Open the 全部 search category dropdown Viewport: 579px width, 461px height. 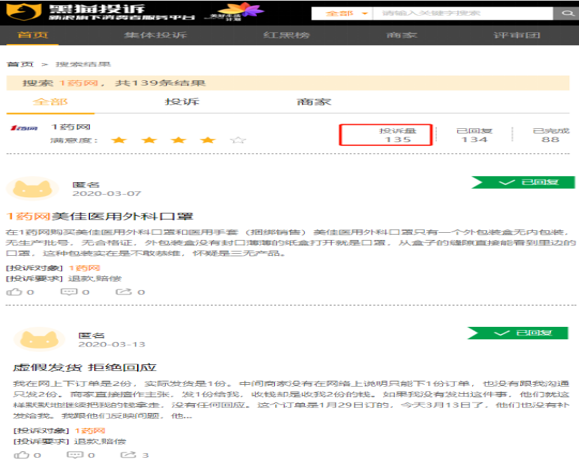tap(342, 14)
